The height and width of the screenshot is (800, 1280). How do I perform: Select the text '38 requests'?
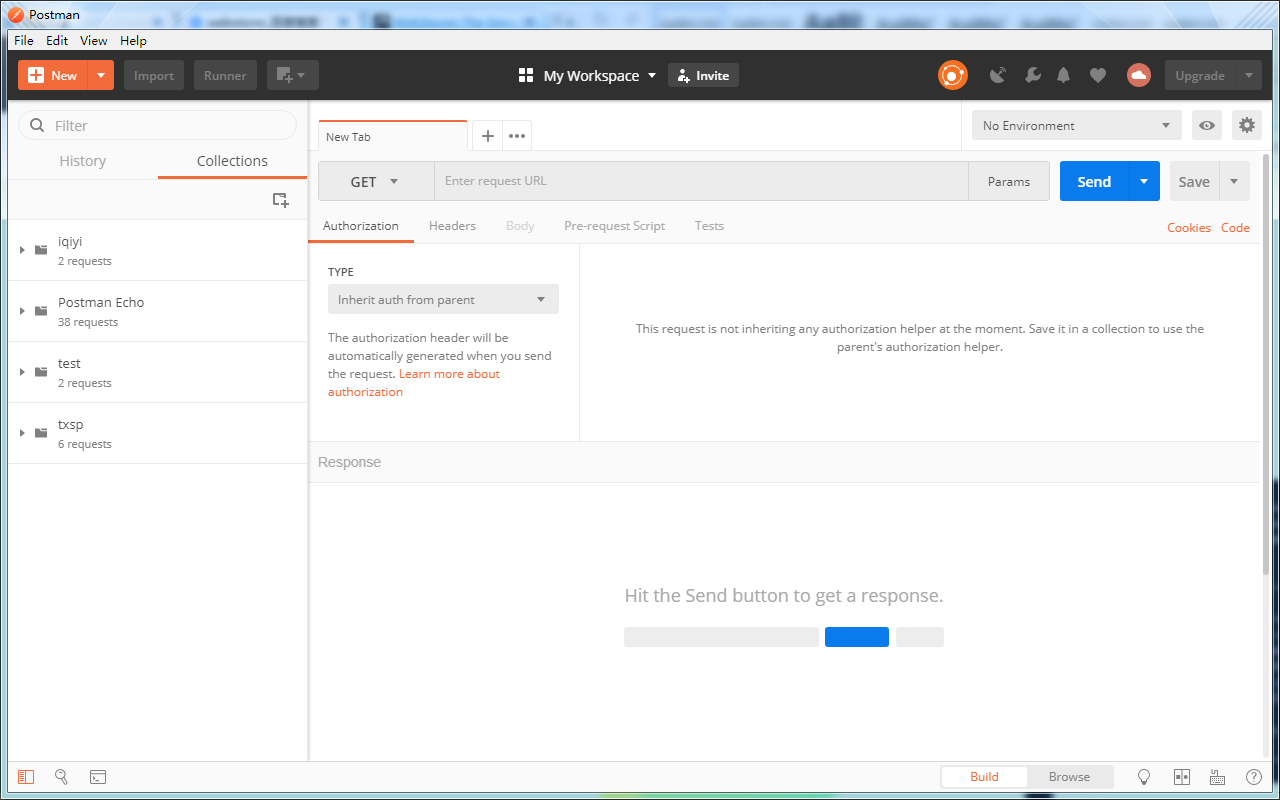click(88, 322)
